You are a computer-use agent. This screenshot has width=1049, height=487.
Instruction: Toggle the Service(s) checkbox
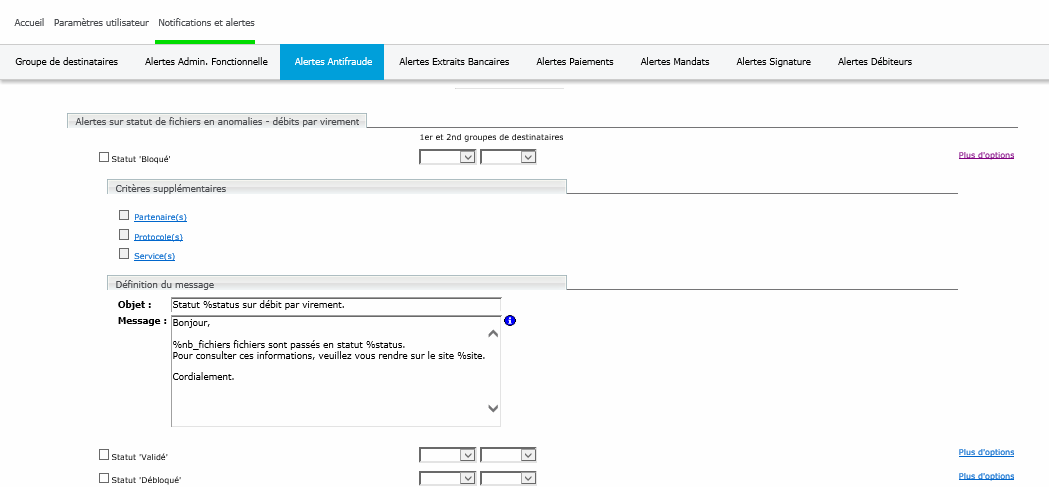pos(124,254)
